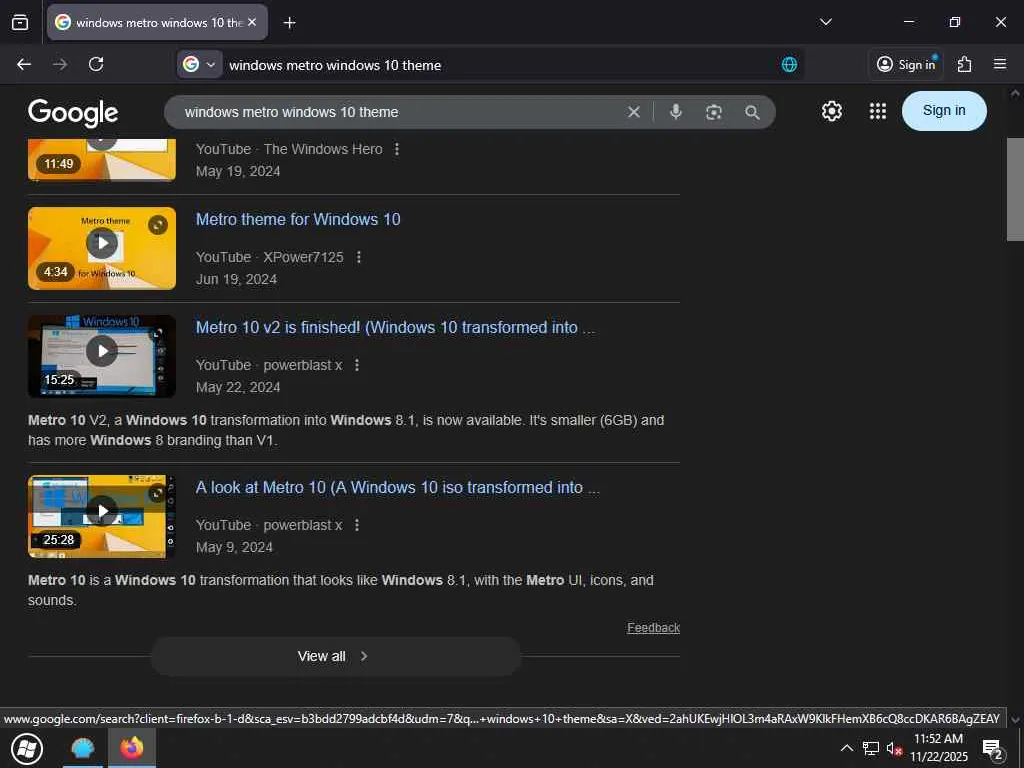
Task: Open Google quick settings gear
Action: click(831, 112)
